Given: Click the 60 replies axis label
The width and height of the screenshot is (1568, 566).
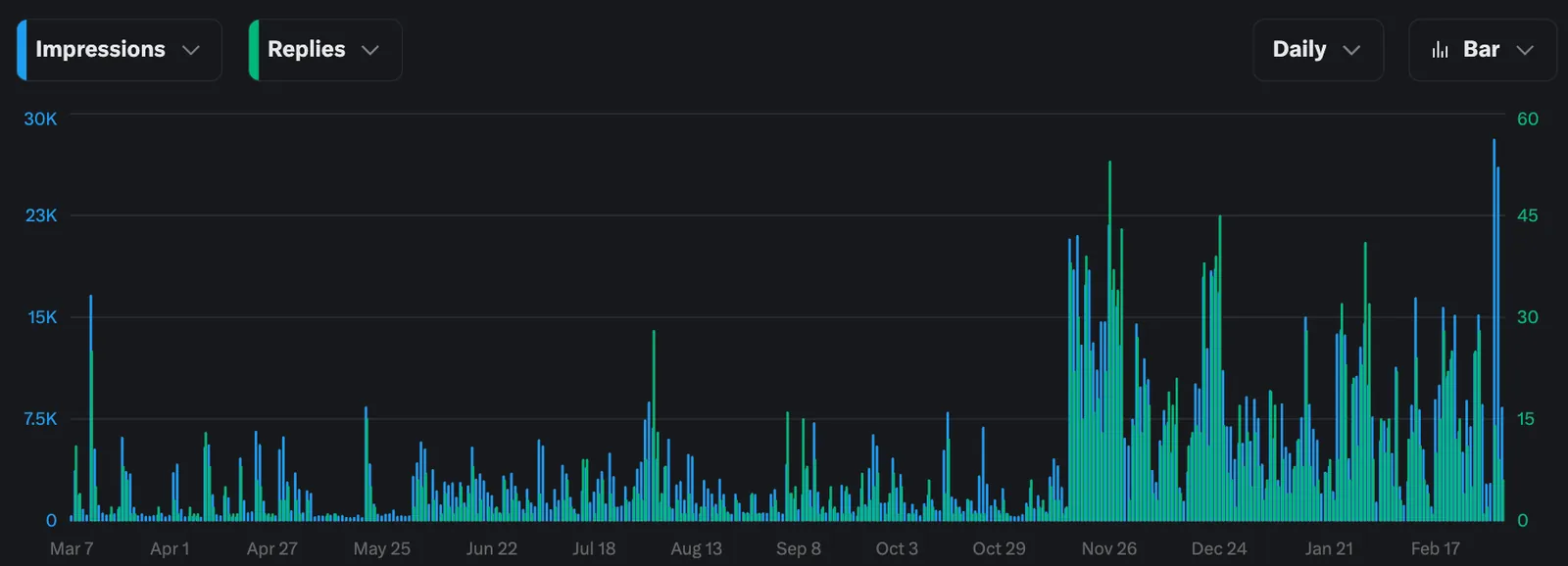Looking at the screenshot, I should pos(1528,118).
